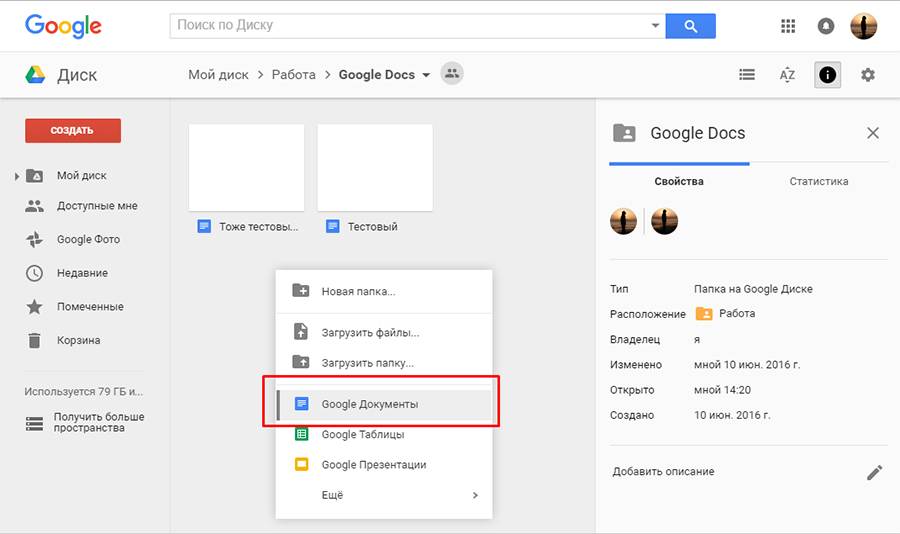Click the Google Docs panel title
Image resolution: width=900 pixels, height=534 pixels.
697,133
